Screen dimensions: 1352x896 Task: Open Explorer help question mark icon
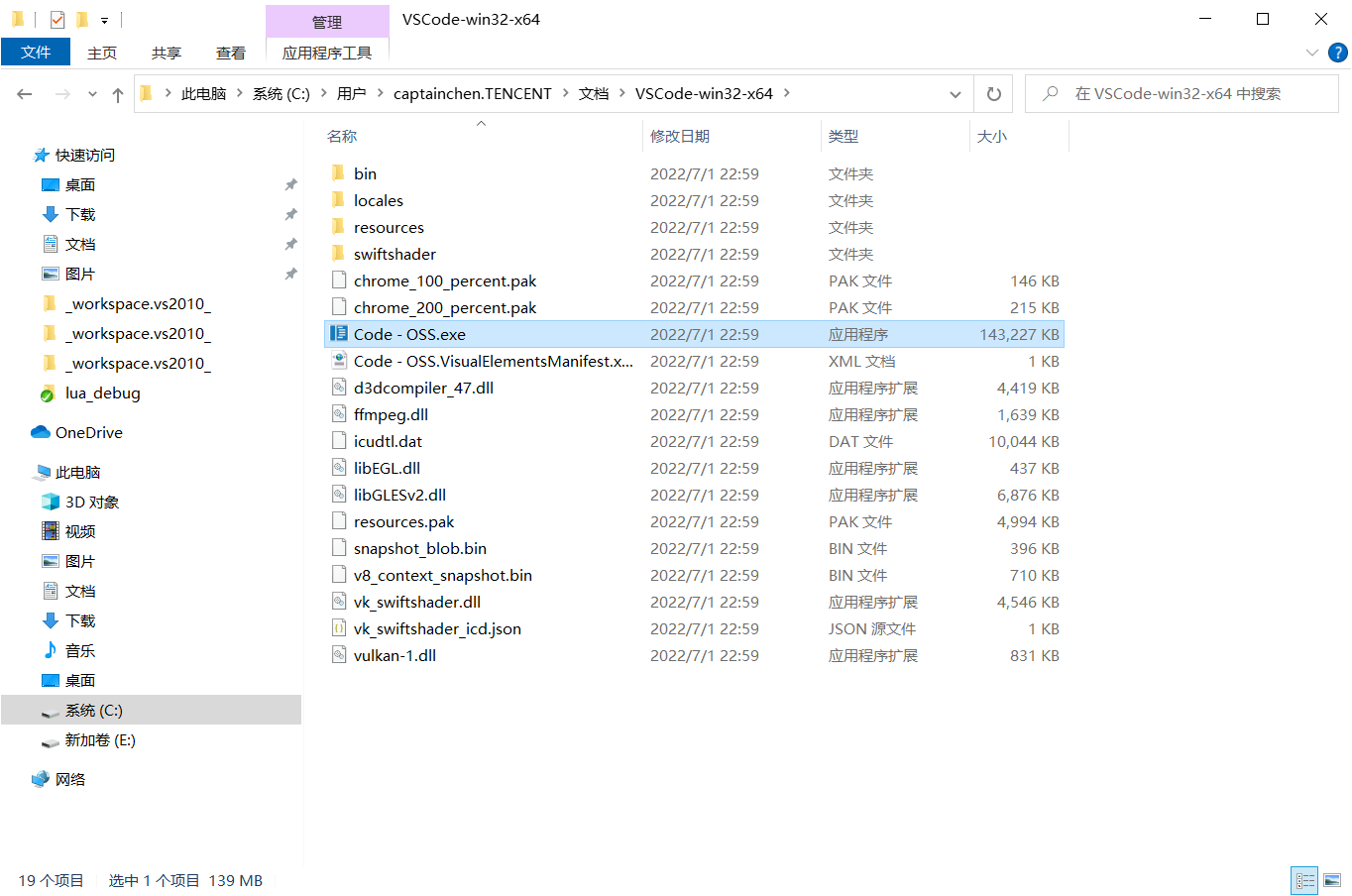[1337, 53]
